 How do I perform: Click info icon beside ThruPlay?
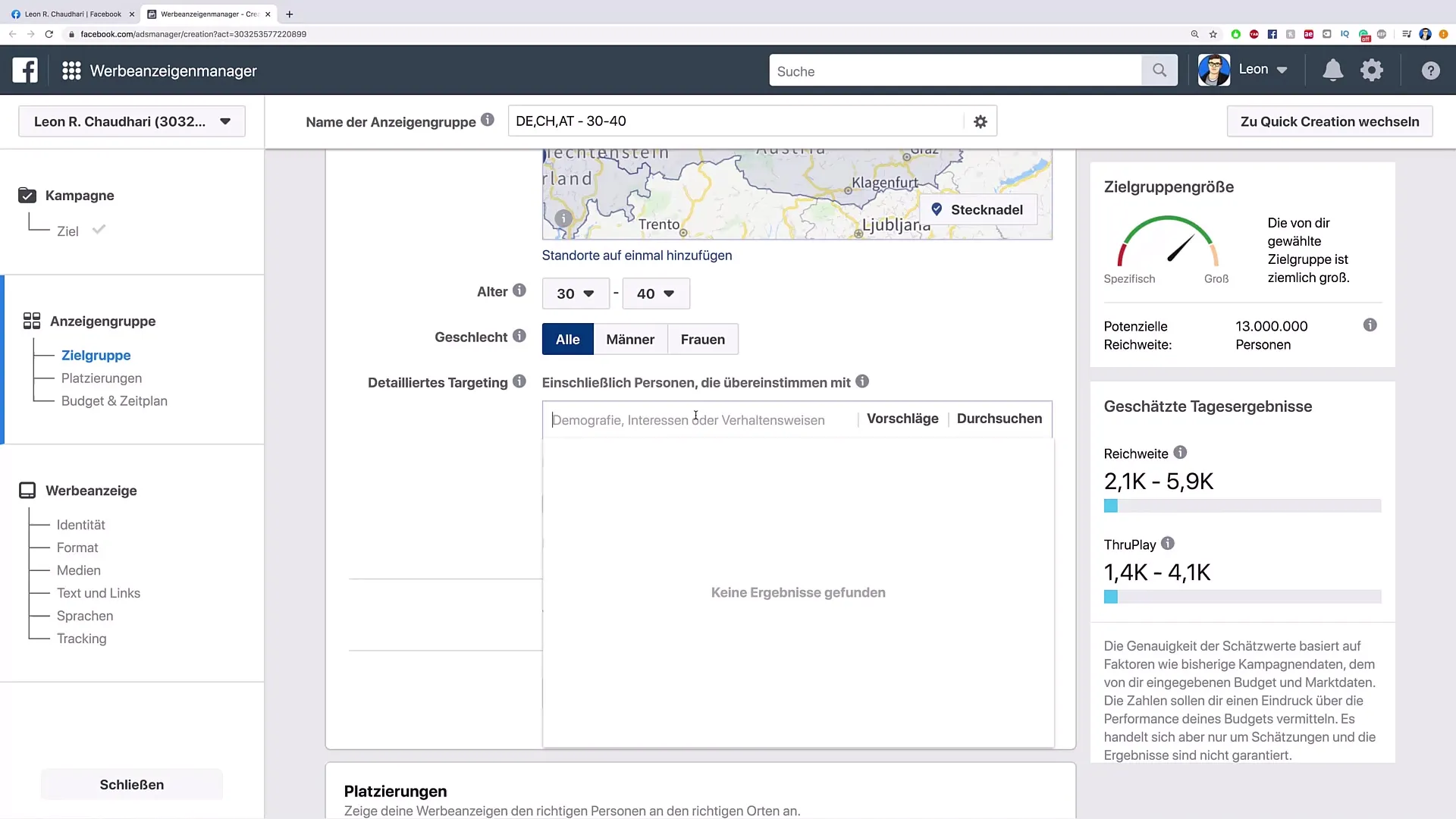click(1168, 544)
